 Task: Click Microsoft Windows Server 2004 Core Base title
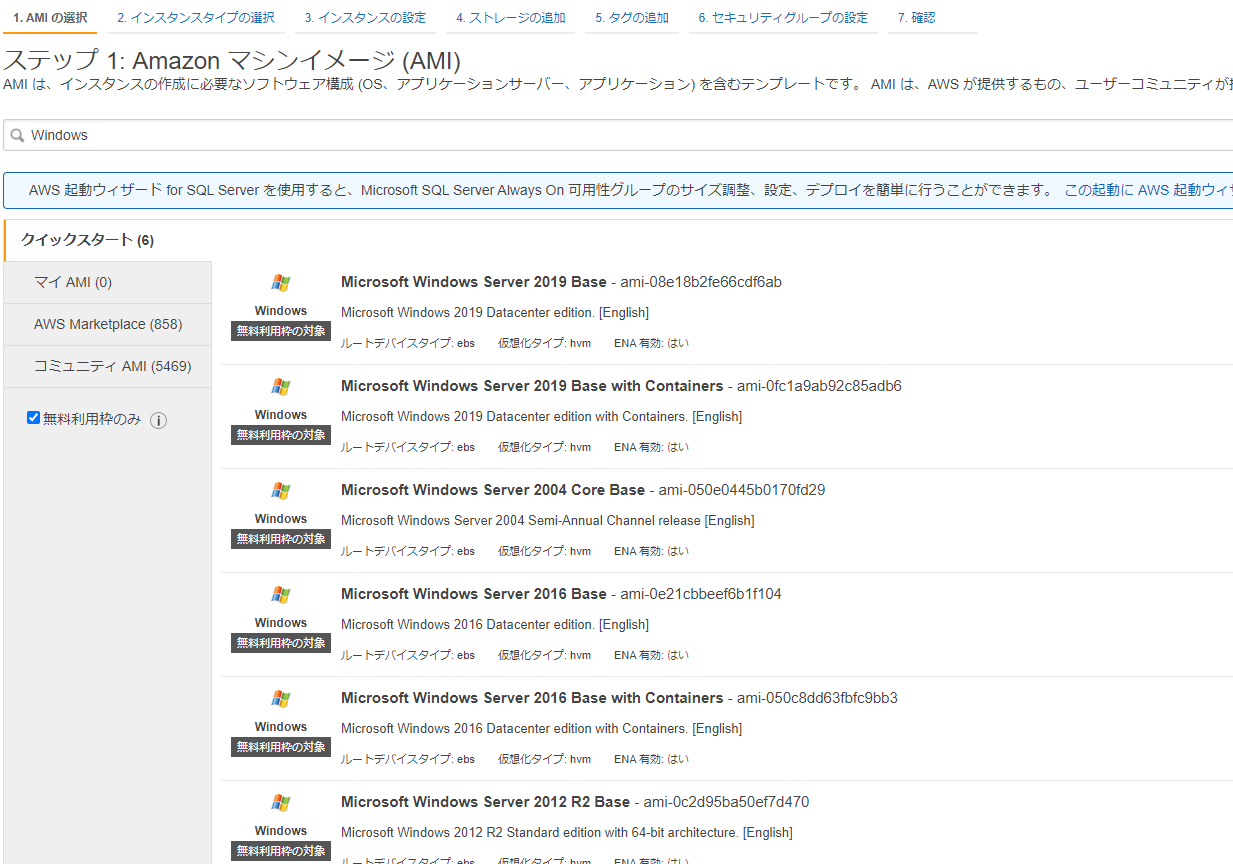[493, 490]
